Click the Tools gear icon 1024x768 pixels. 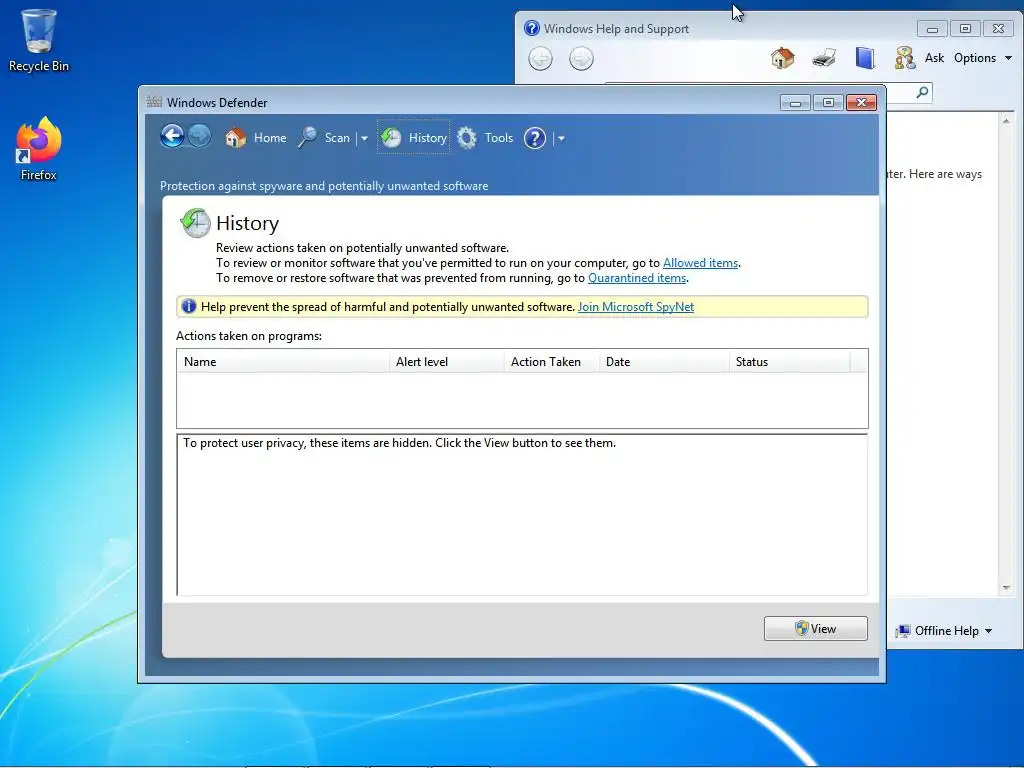click(467, 138)
